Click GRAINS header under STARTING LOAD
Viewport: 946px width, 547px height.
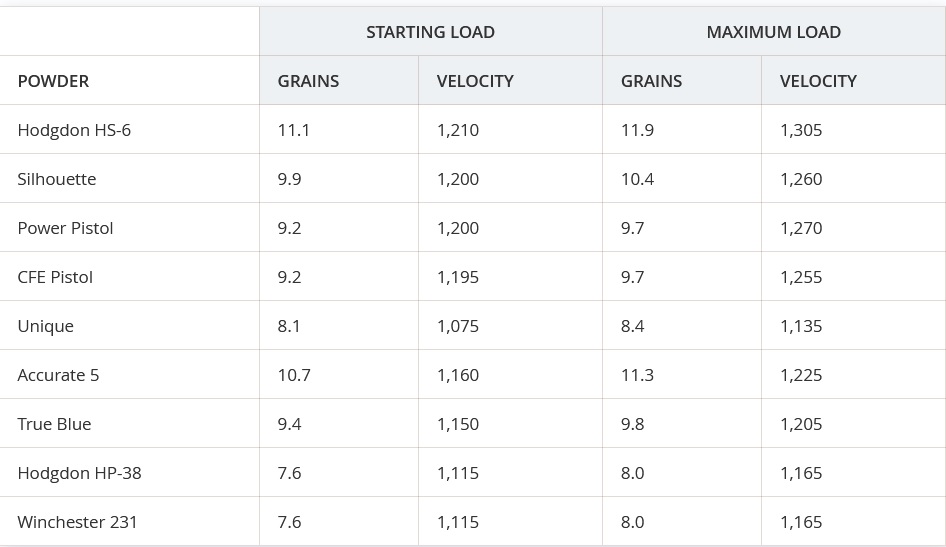(x=308, y=81)
